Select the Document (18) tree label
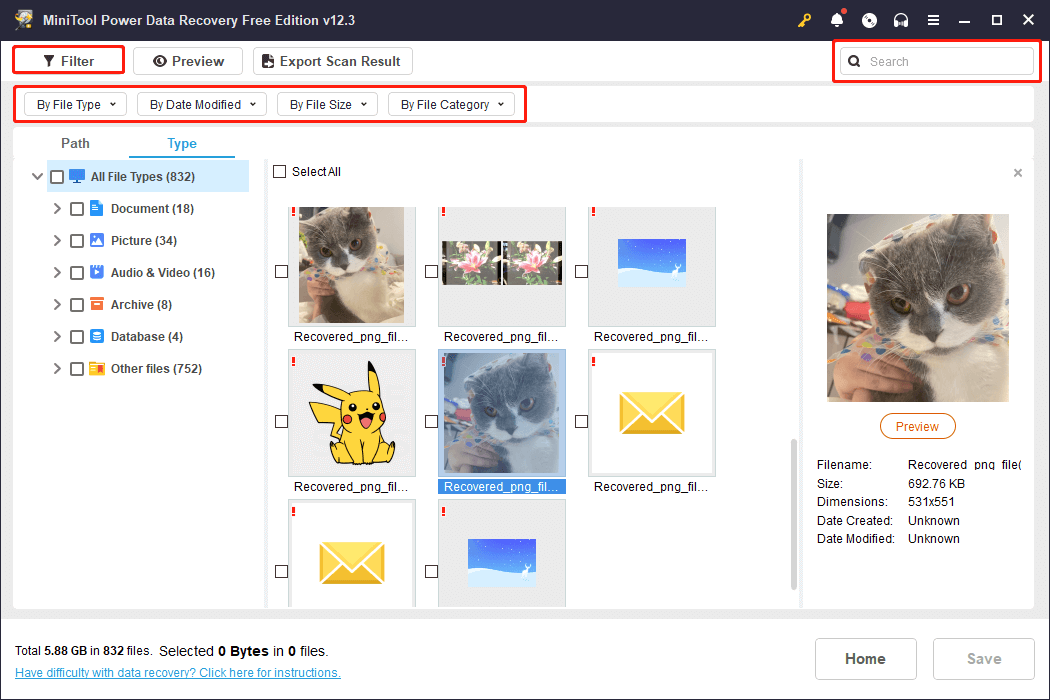 coord(152,208)
